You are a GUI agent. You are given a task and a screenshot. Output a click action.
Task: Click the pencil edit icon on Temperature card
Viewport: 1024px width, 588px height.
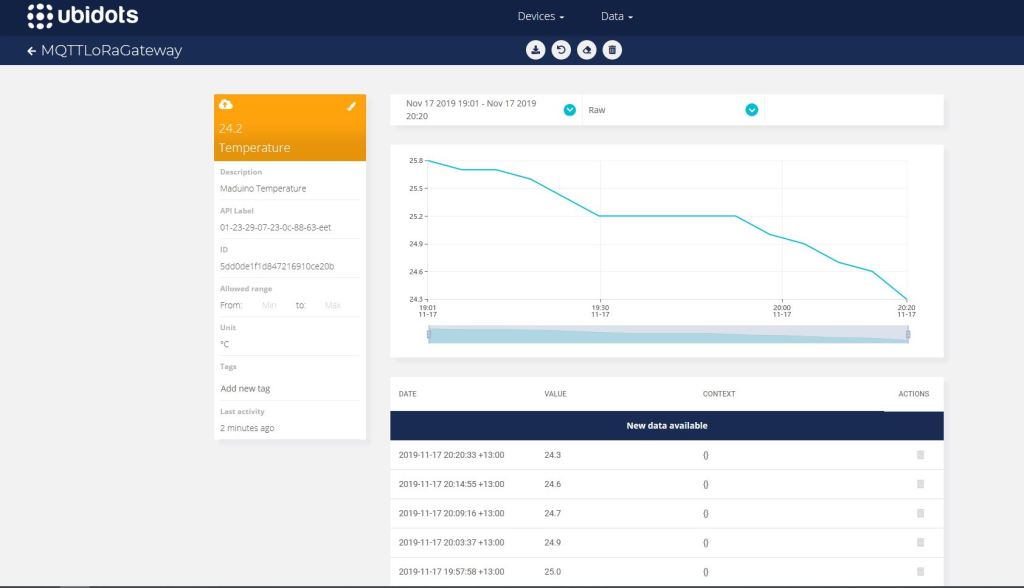(351, 106)
